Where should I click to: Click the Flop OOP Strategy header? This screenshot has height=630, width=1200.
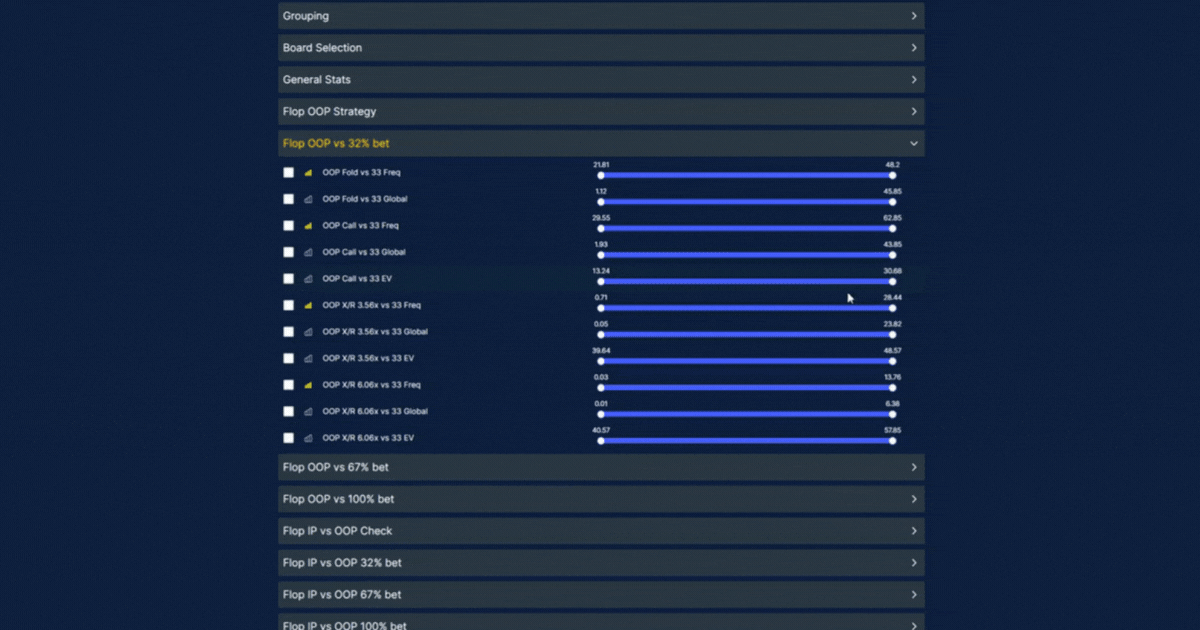600,112
